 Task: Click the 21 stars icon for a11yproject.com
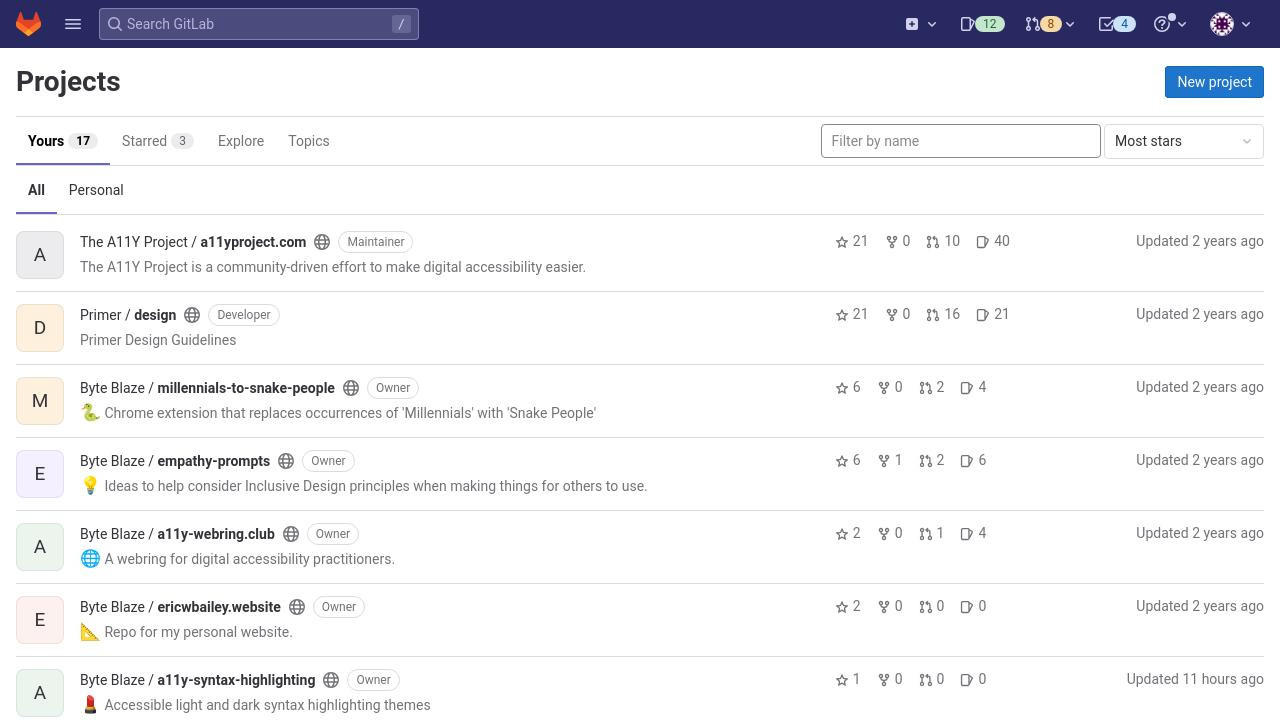click(852, 242)
